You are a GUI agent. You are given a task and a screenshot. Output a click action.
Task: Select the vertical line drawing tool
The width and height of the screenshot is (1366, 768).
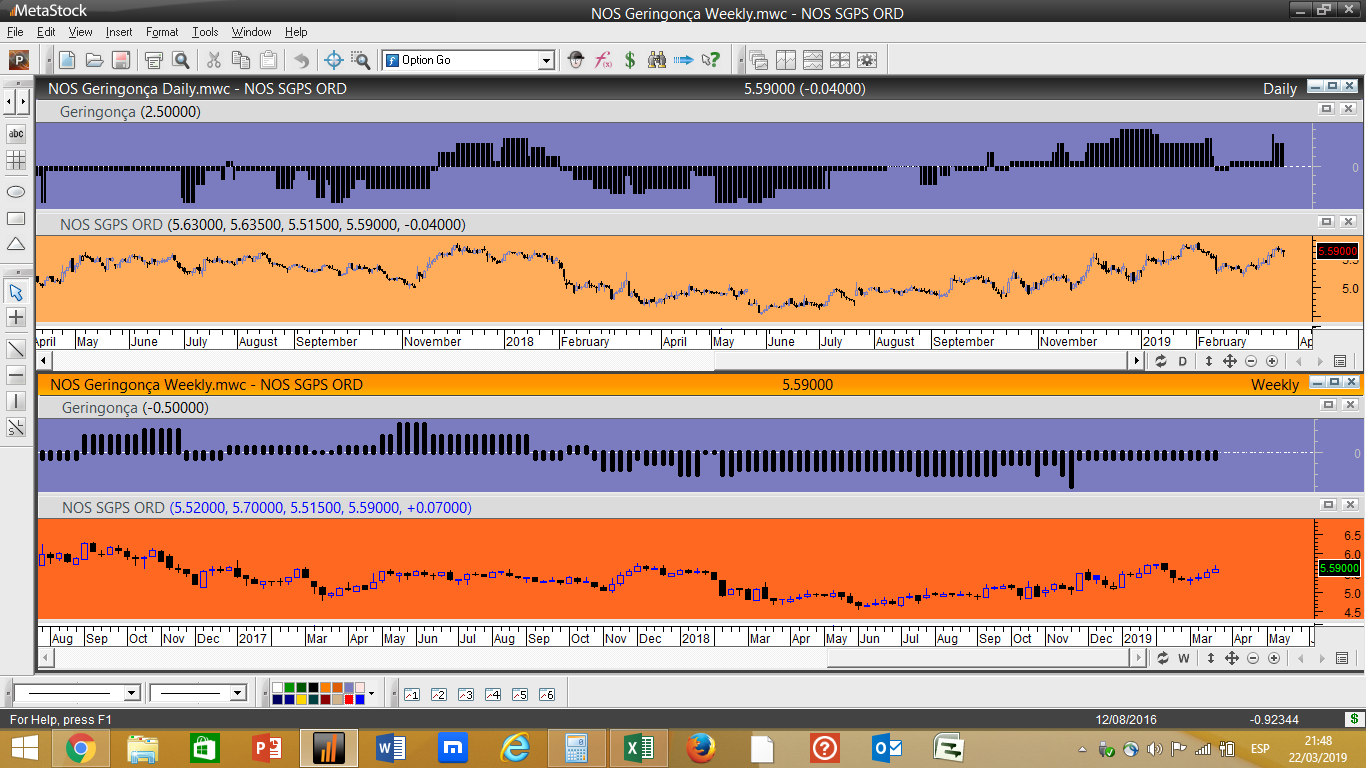(16, 401)
